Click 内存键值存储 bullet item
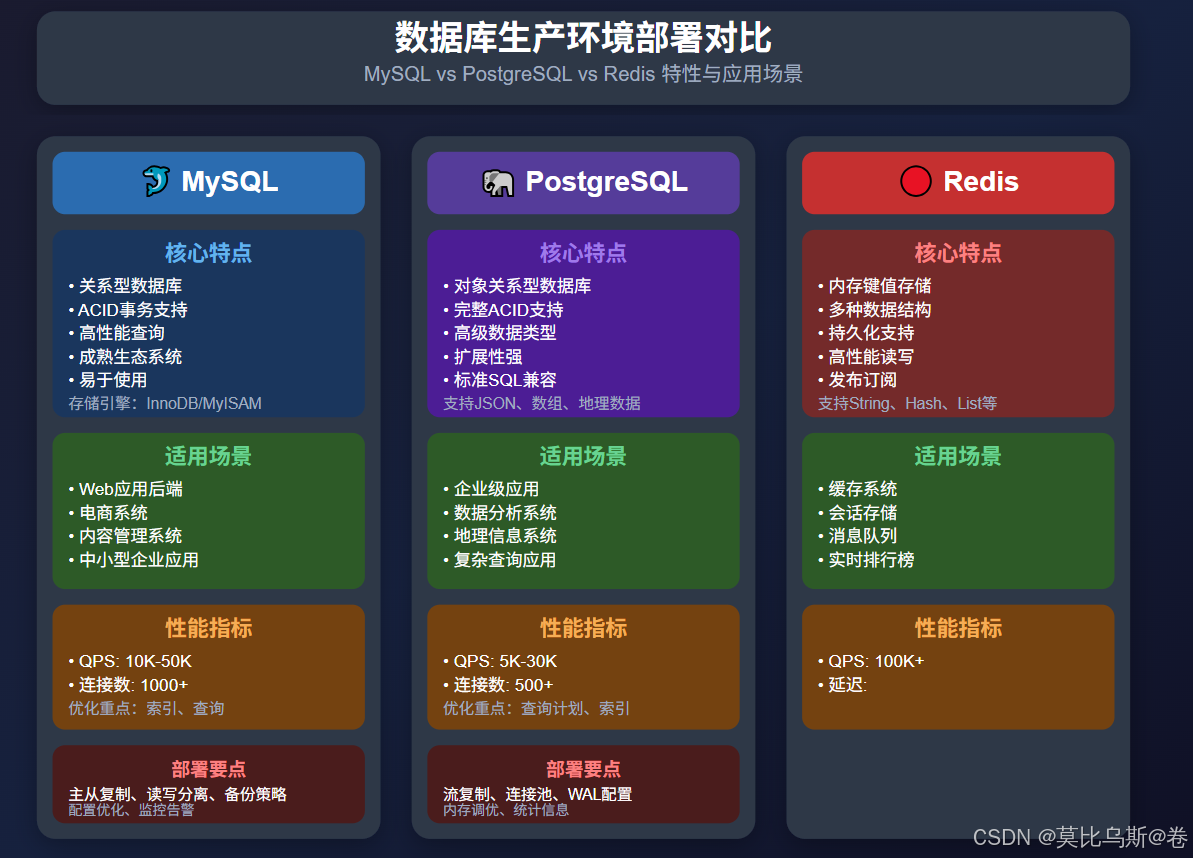1193x858 pixels. (875, 286)
